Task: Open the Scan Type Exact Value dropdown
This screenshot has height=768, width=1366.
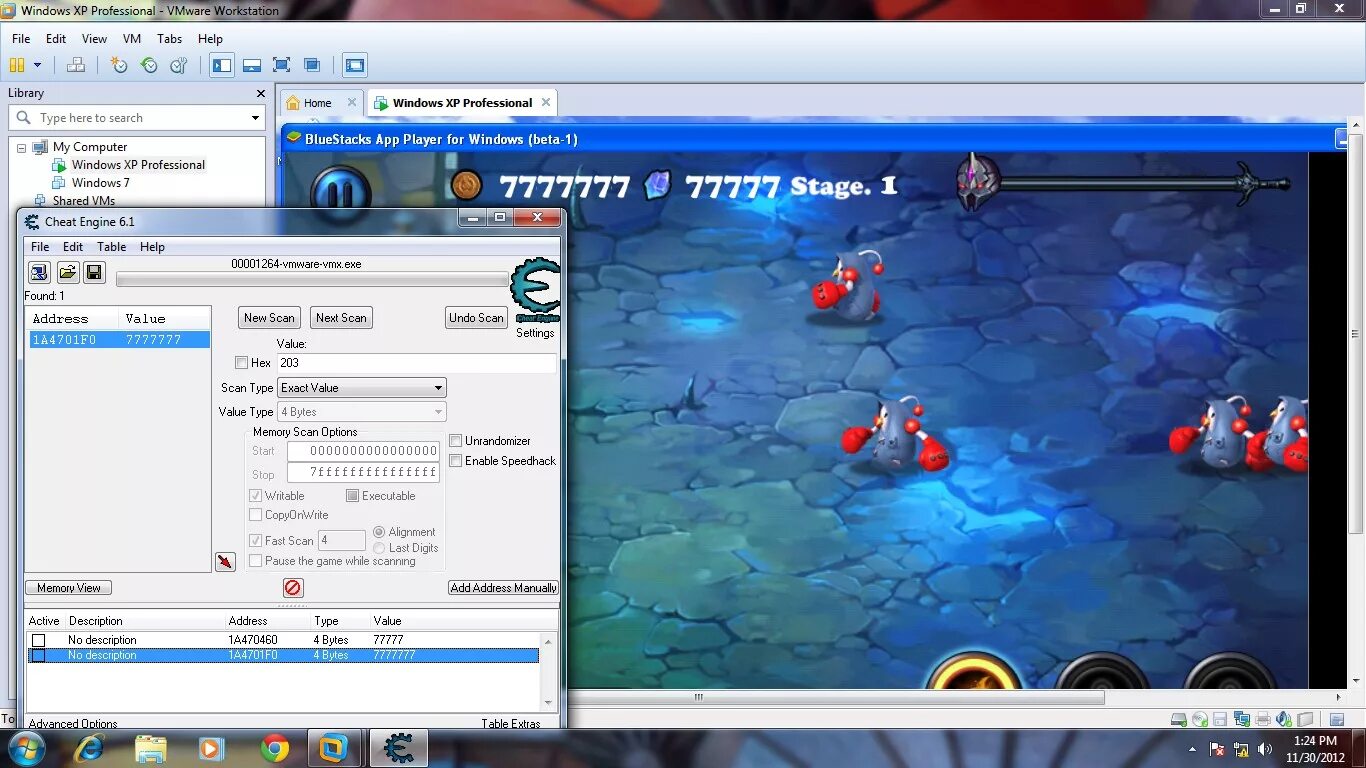Action: click(362, 388)
